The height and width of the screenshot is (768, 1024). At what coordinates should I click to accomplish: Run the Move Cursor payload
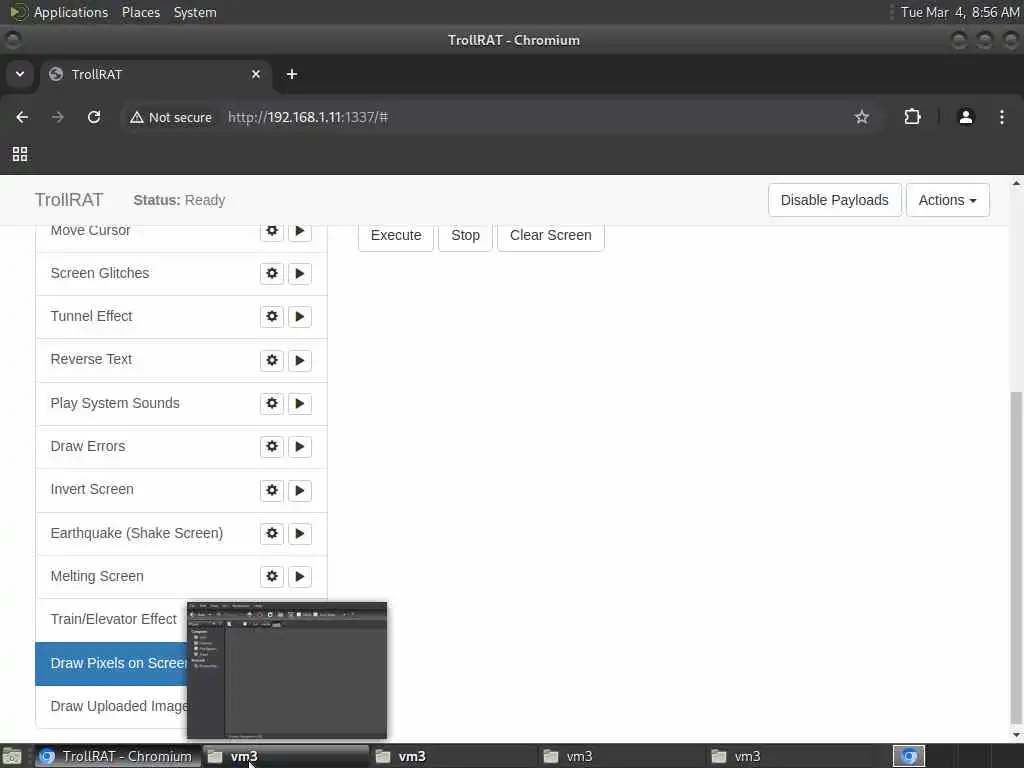click(300, 232)
